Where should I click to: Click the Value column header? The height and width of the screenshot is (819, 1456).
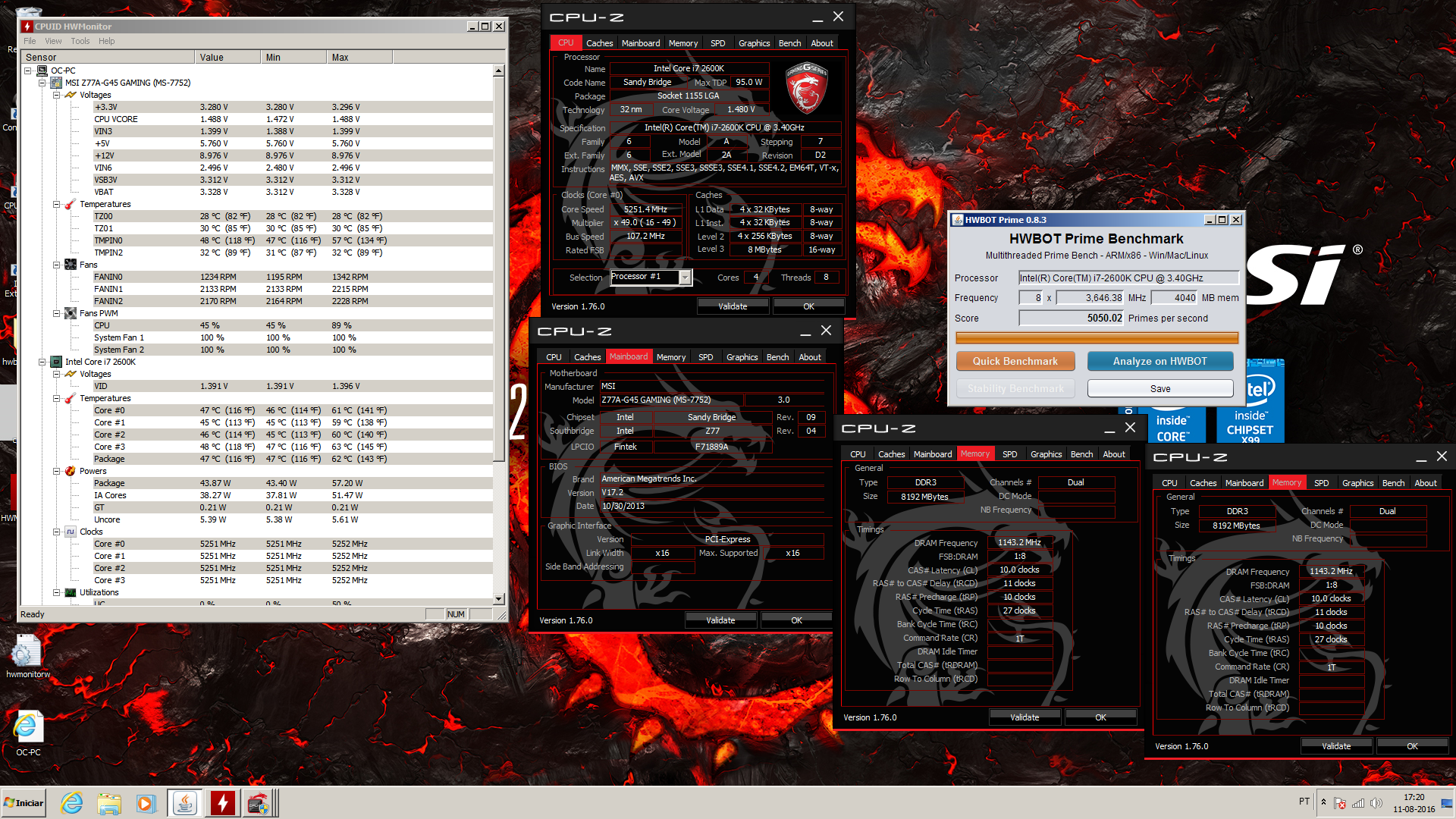[227, 58]
